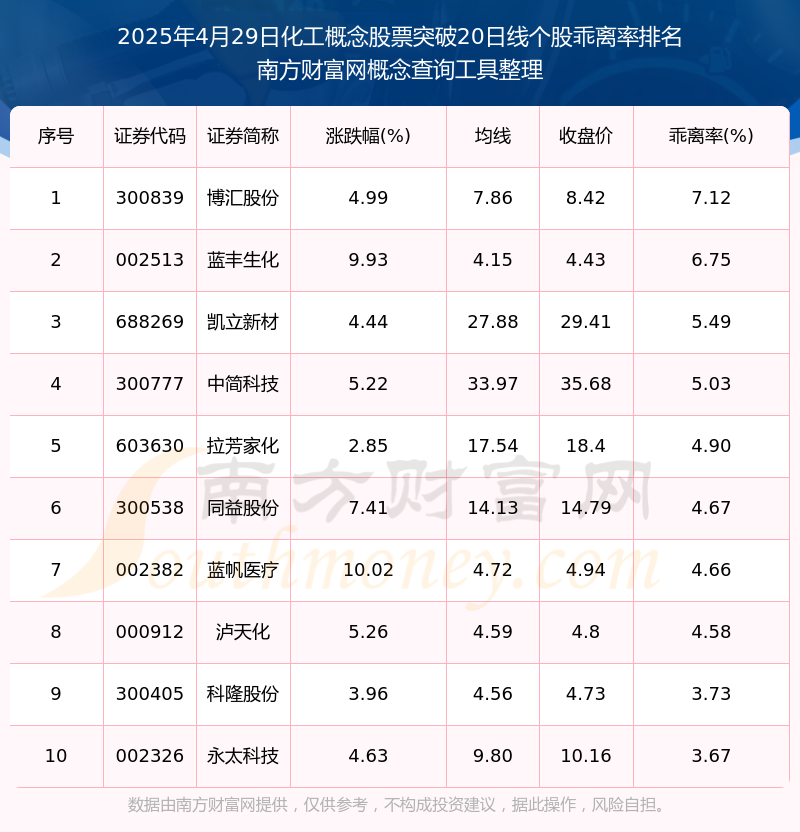Click 收盘价 value 4.43
This screenshot has width=800, height=832.
click(586, 260)
